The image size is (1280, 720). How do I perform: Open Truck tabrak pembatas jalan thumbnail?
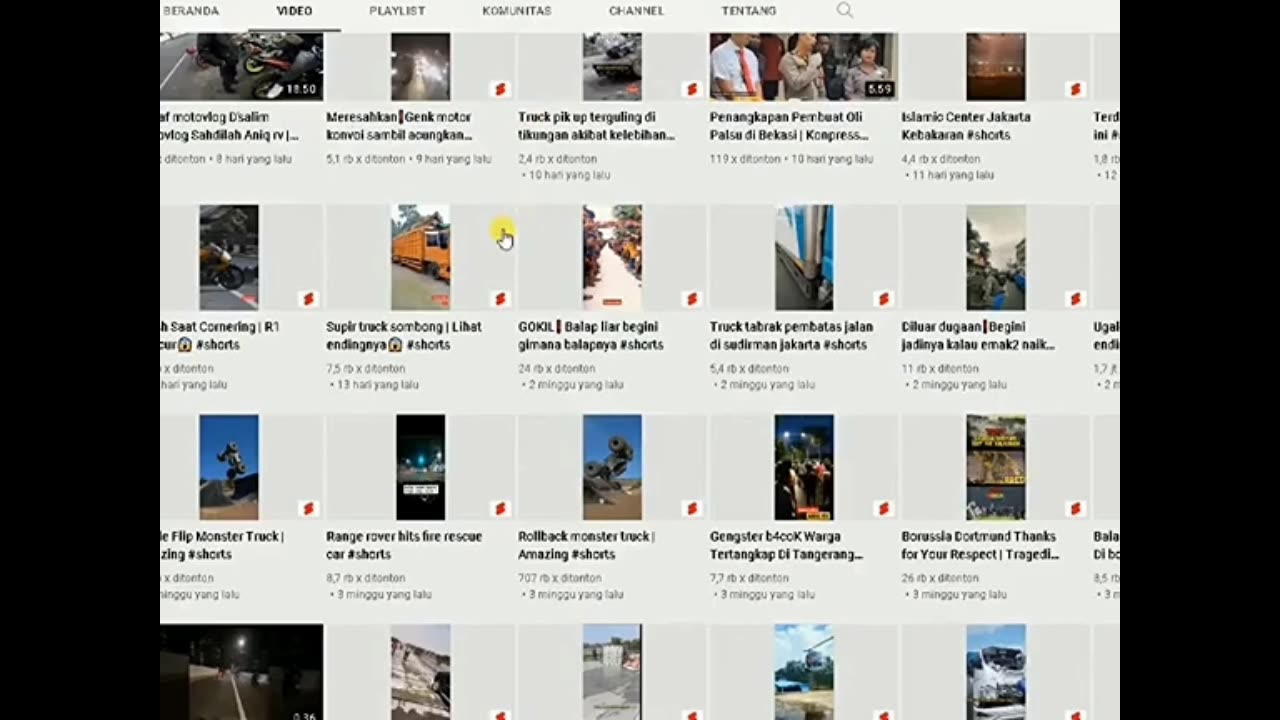[804, 257]
